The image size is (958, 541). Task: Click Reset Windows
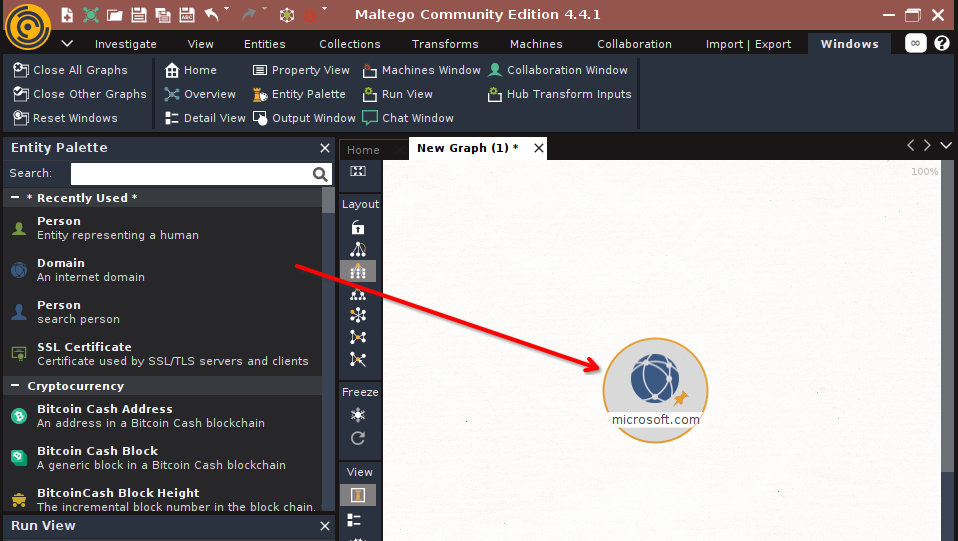(x=65, y=118)
